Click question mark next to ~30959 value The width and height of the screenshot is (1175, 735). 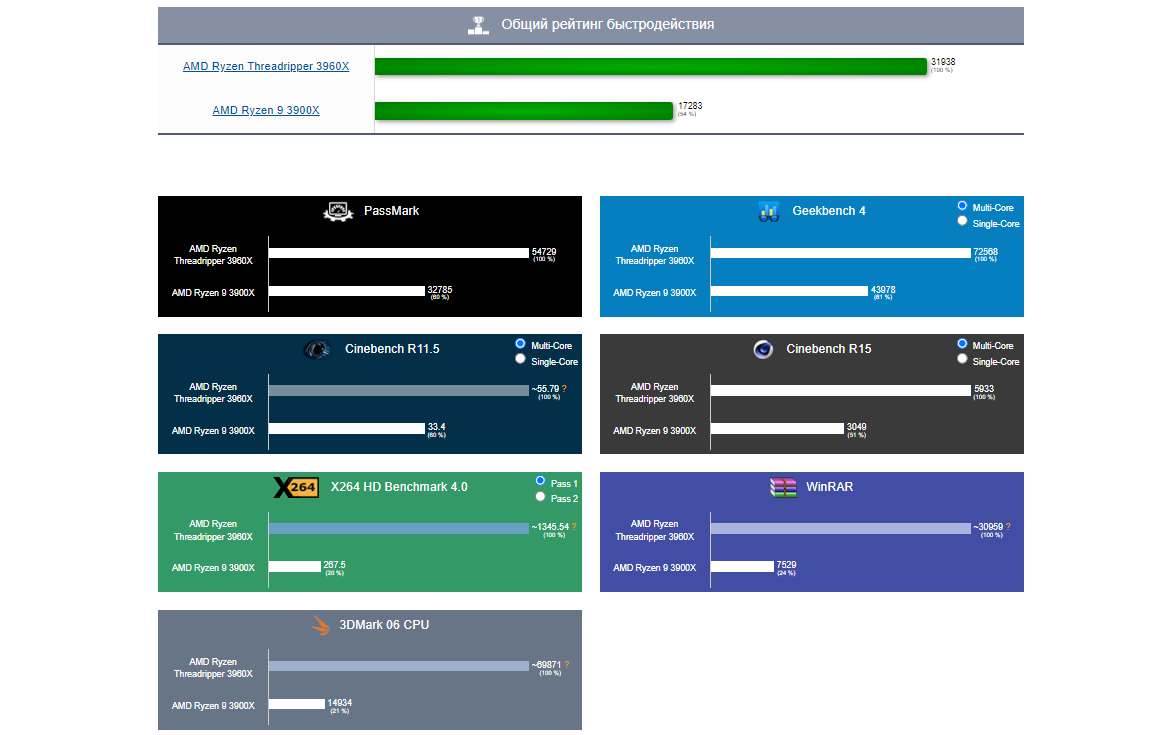coord(1009,527)
